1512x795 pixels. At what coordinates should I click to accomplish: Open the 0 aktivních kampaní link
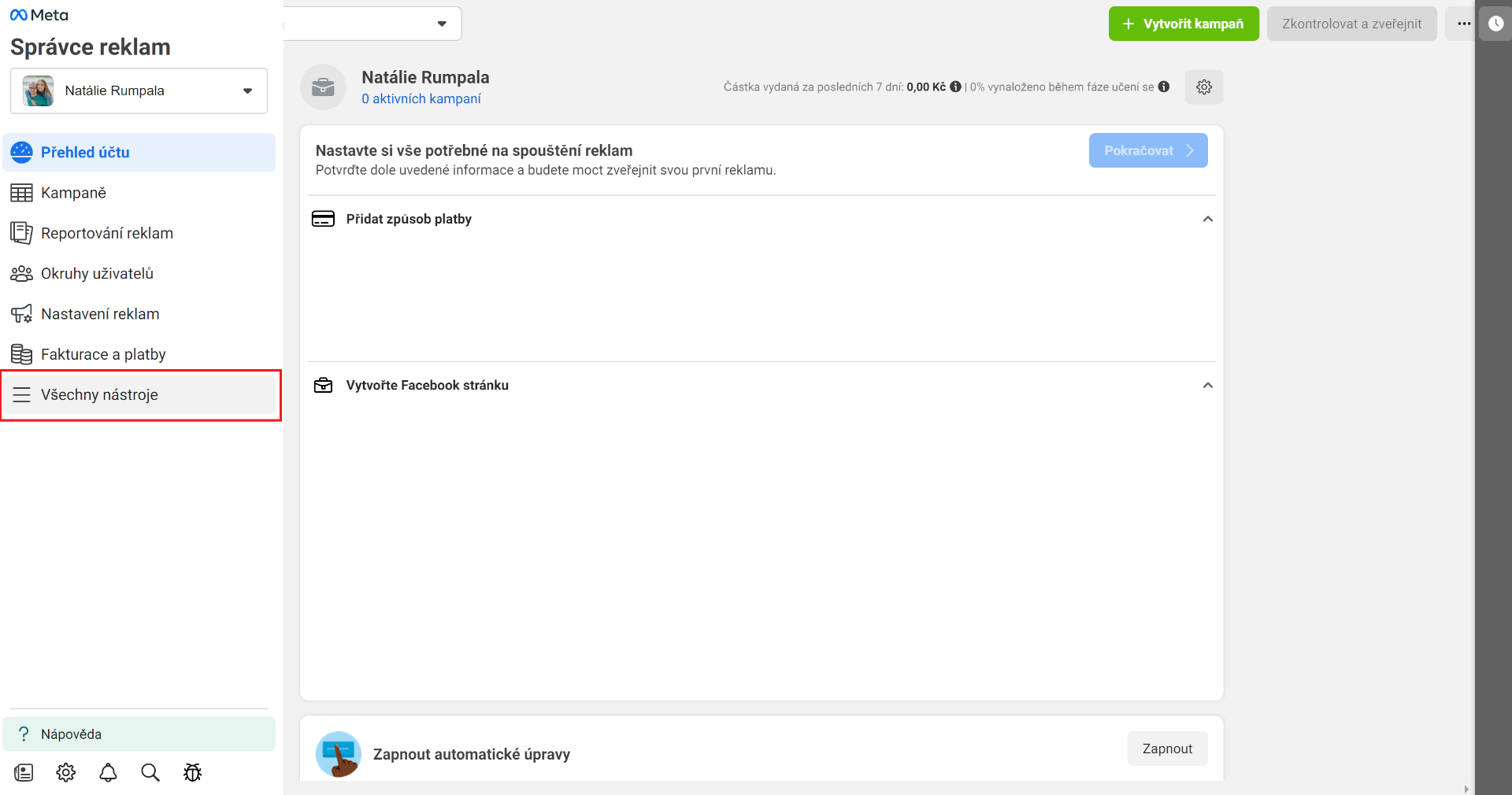421,98
